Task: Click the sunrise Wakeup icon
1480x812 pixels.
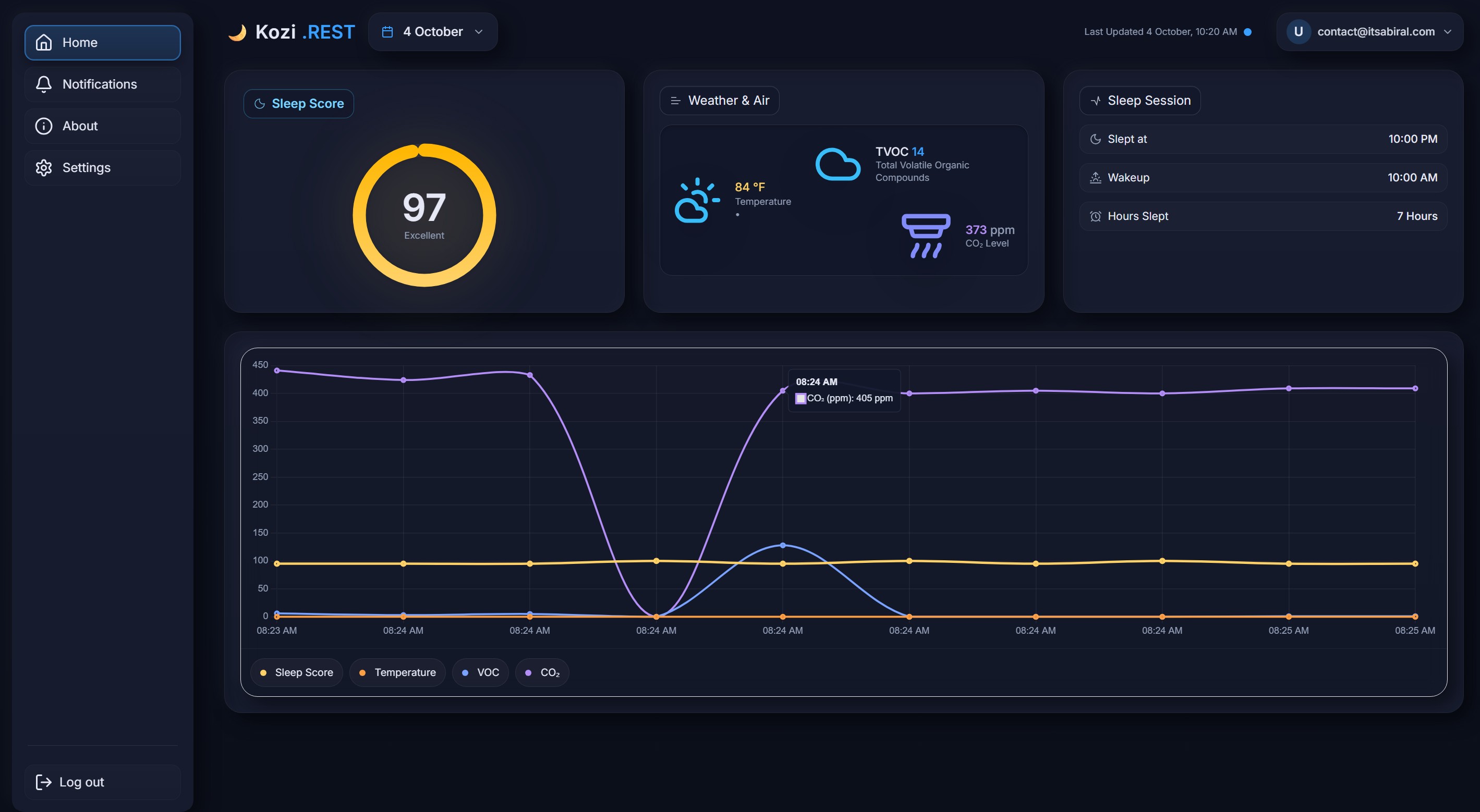Action: click(1095, 178)
